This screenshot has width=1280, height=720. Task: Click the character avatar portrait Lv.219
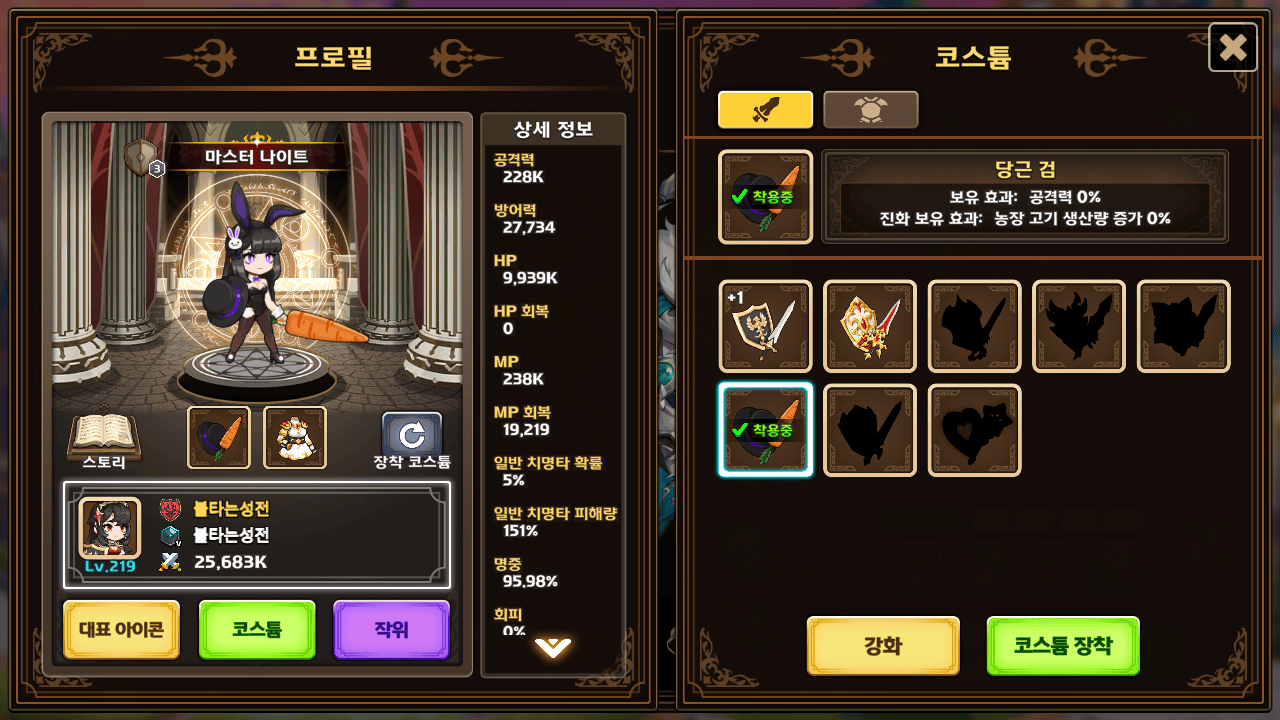point(110,534)
